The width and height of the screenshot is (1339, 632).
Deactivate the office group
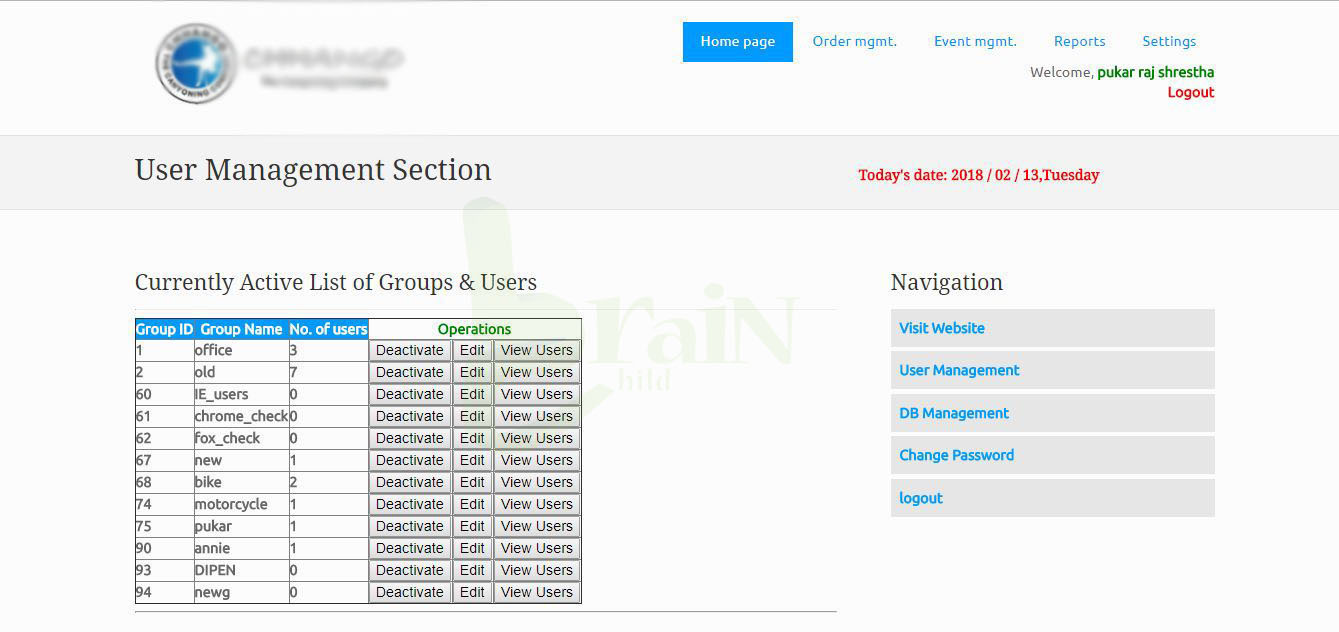[x=410, y=351]
